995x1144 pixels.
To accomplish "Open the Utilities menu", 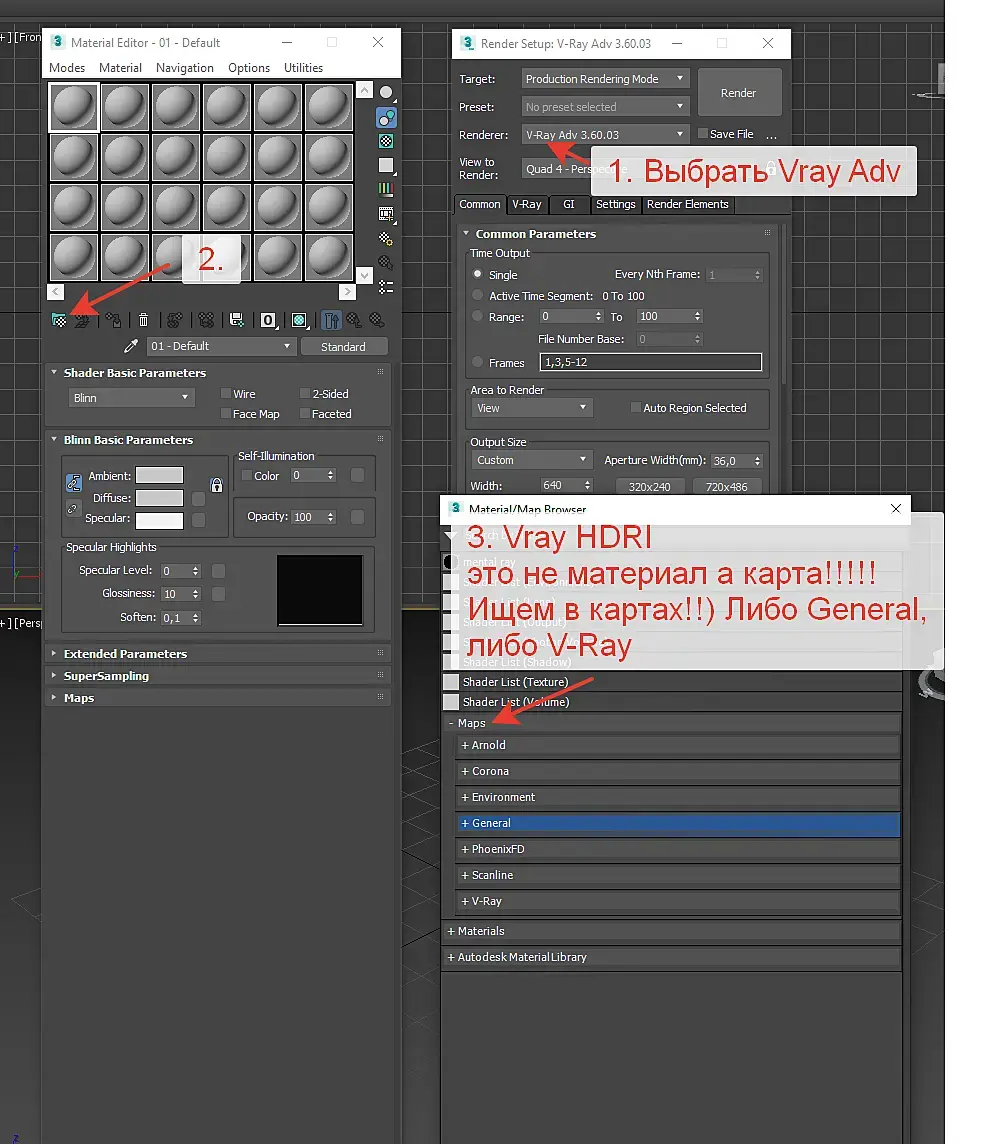I will (x=303, y=68).
